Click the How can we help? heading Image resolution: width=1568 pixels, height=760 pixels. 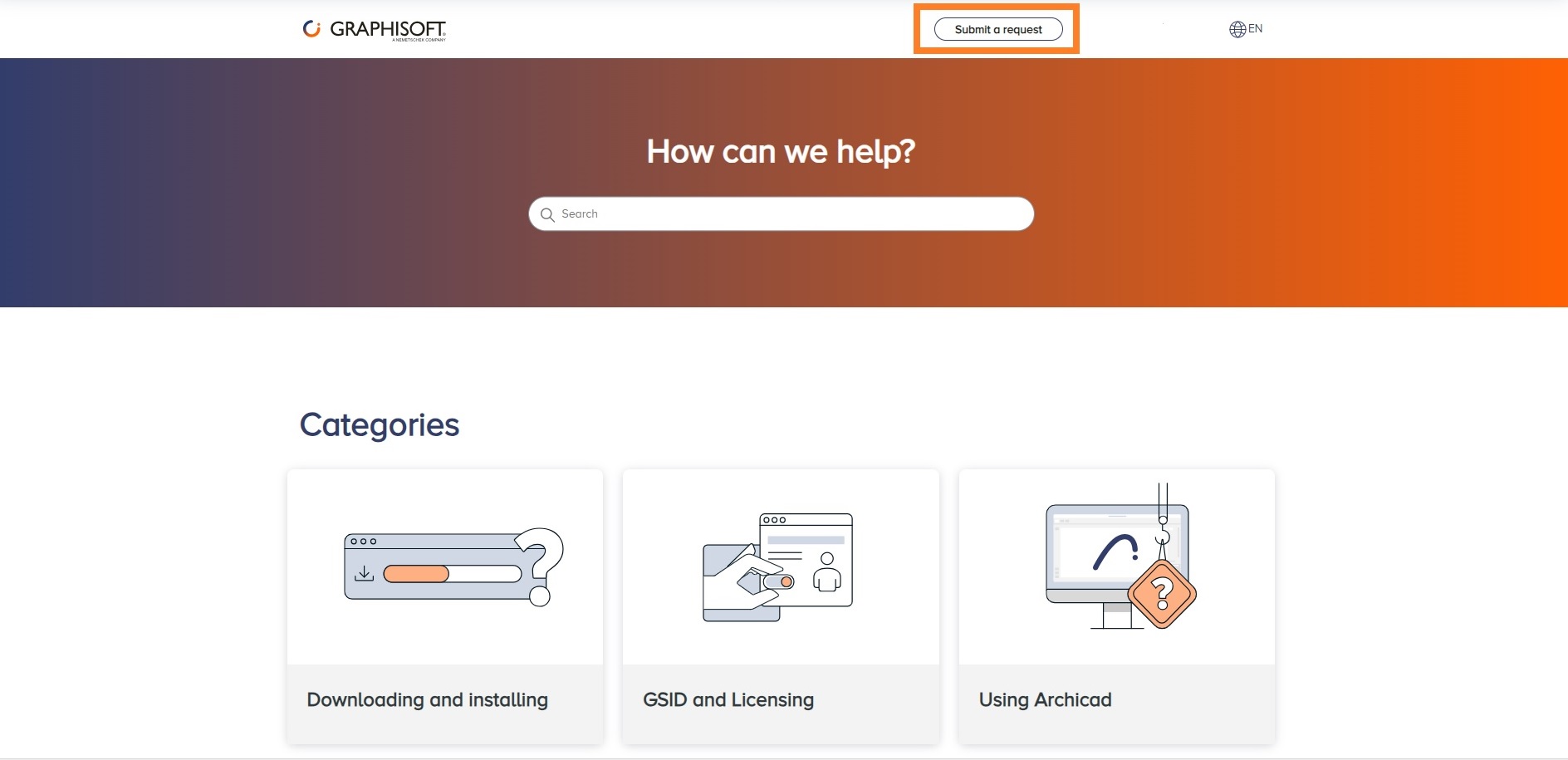781,151
